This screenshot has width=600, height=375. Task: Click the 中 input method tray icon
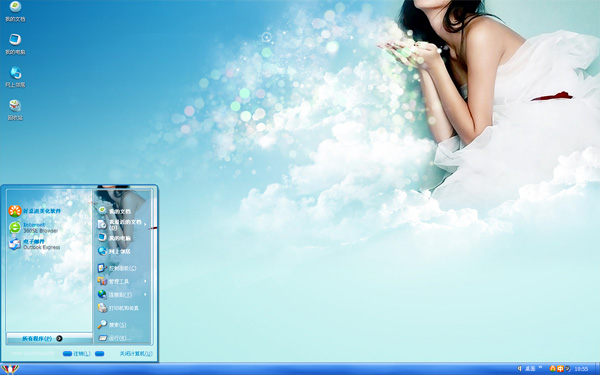[x=560, y=368]
